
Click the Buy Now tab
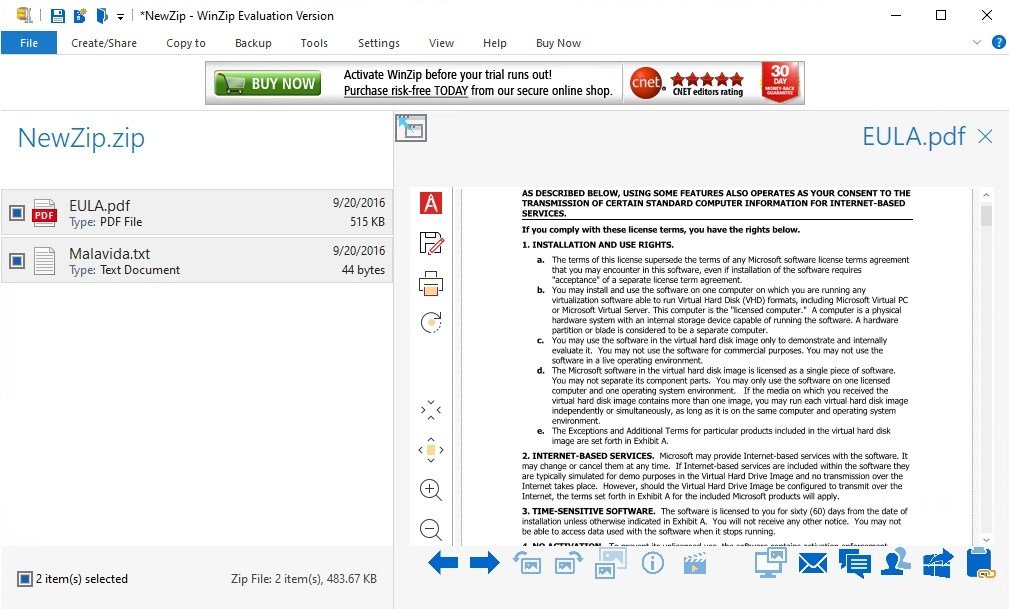[x=558, y=43]
